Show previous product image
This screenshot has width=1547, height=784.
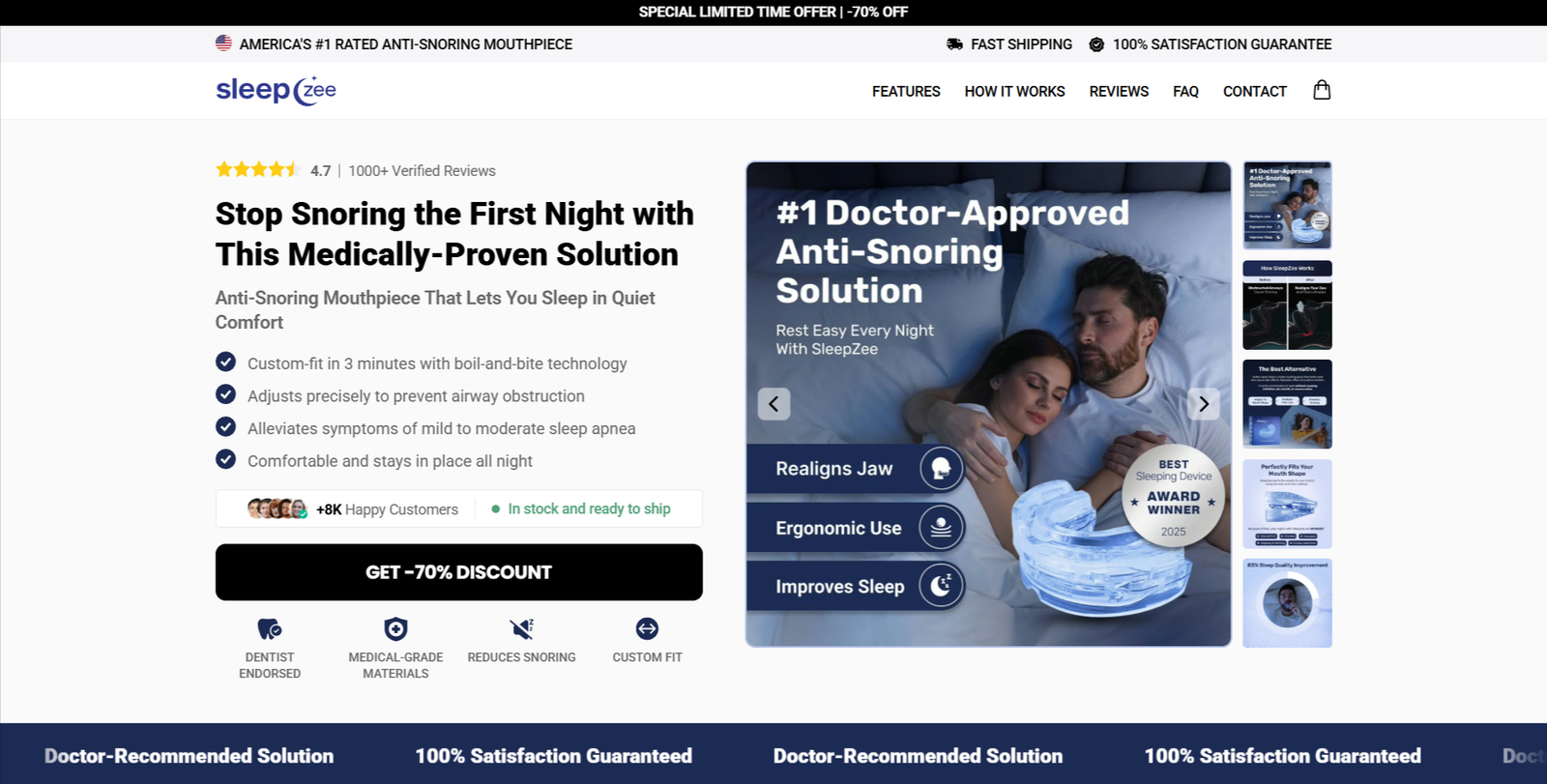point(773,404)
